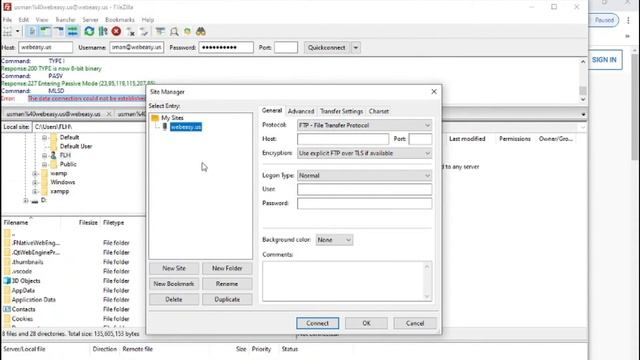The height and width of the screenshot is (360, 640).
Task: Click the red Cancel current operation icon
Action: [x=116, y=31]
